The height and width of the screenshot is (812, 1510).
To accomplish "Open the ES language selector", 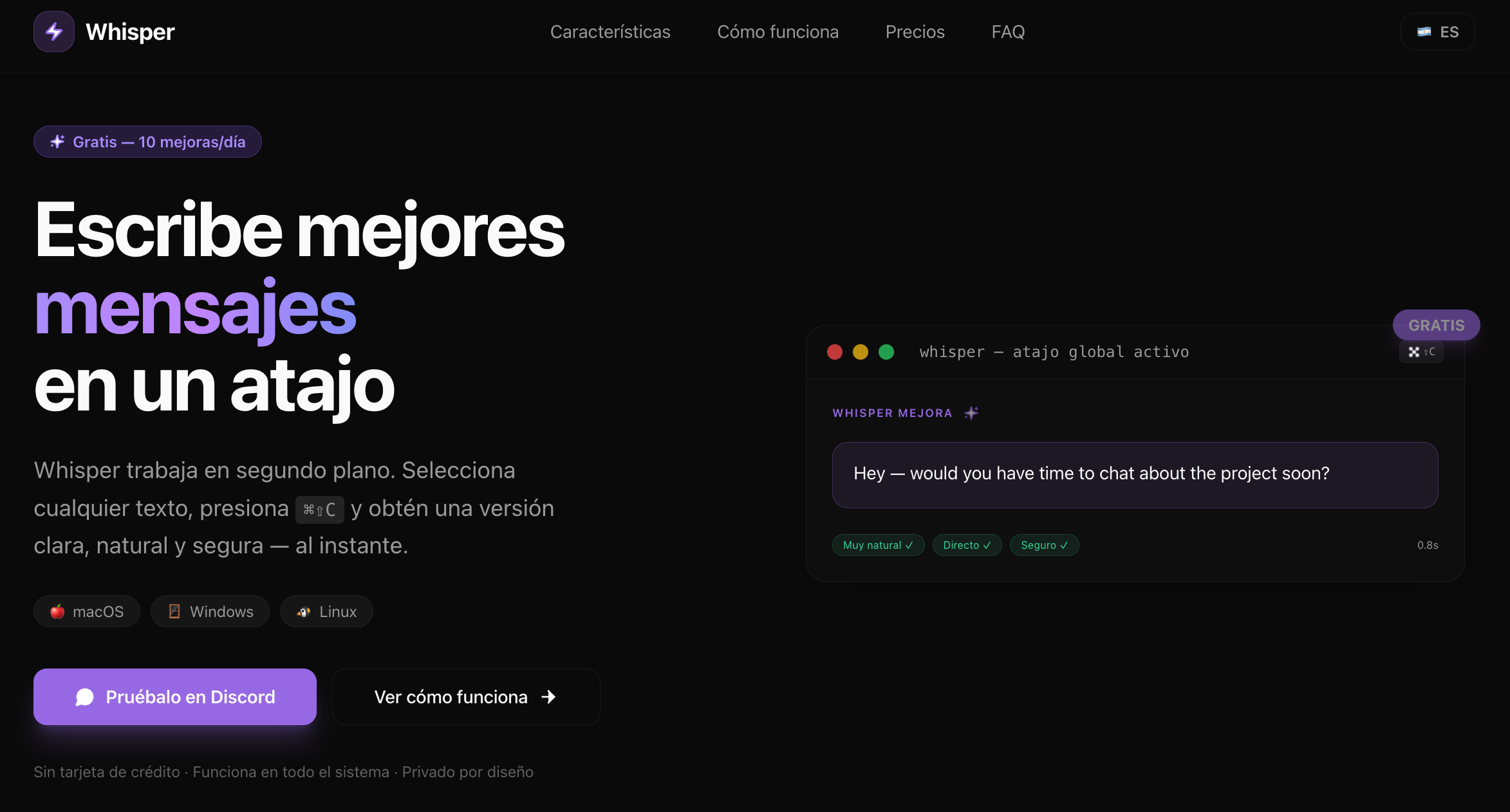I will 1437,32.
